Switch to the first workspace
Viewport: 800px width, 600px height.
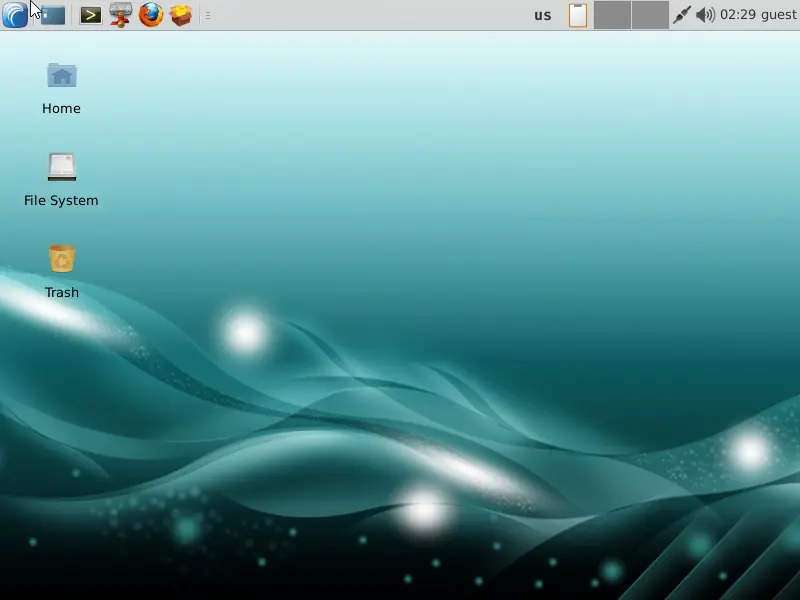coord(612,15)
